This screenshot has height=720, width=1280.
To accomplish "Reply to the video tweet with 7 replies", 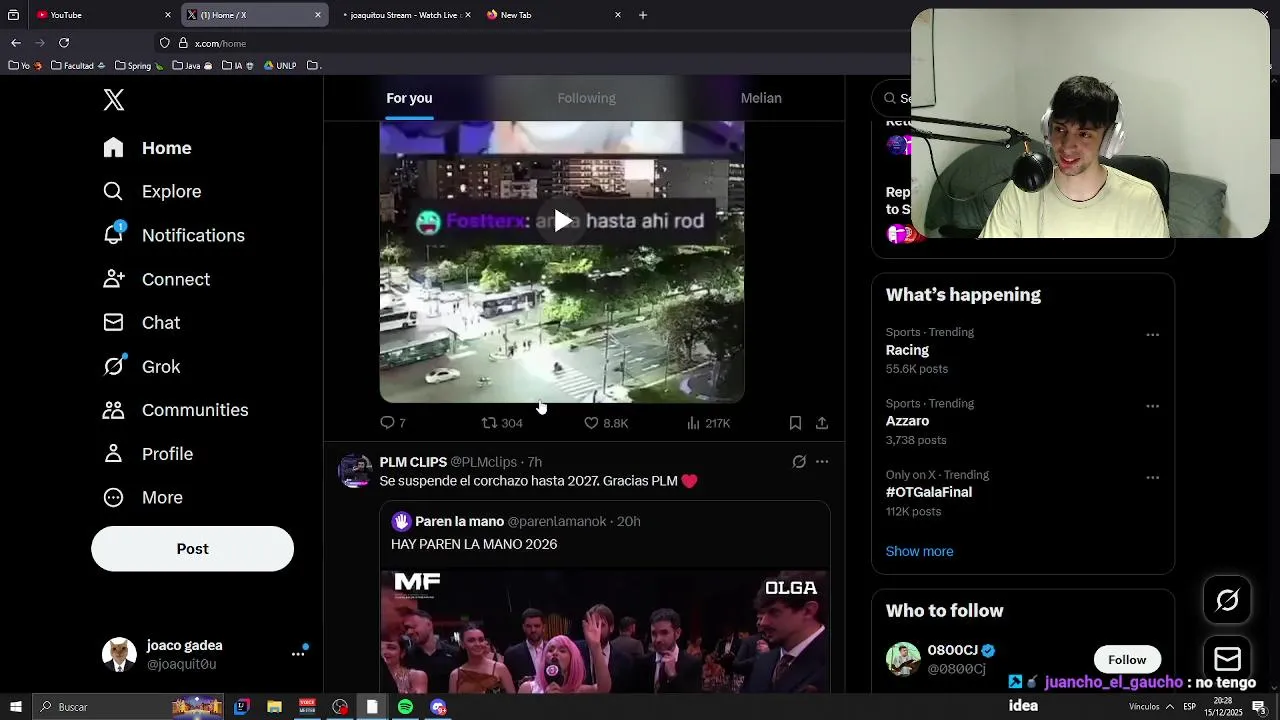I will (392, 423).
